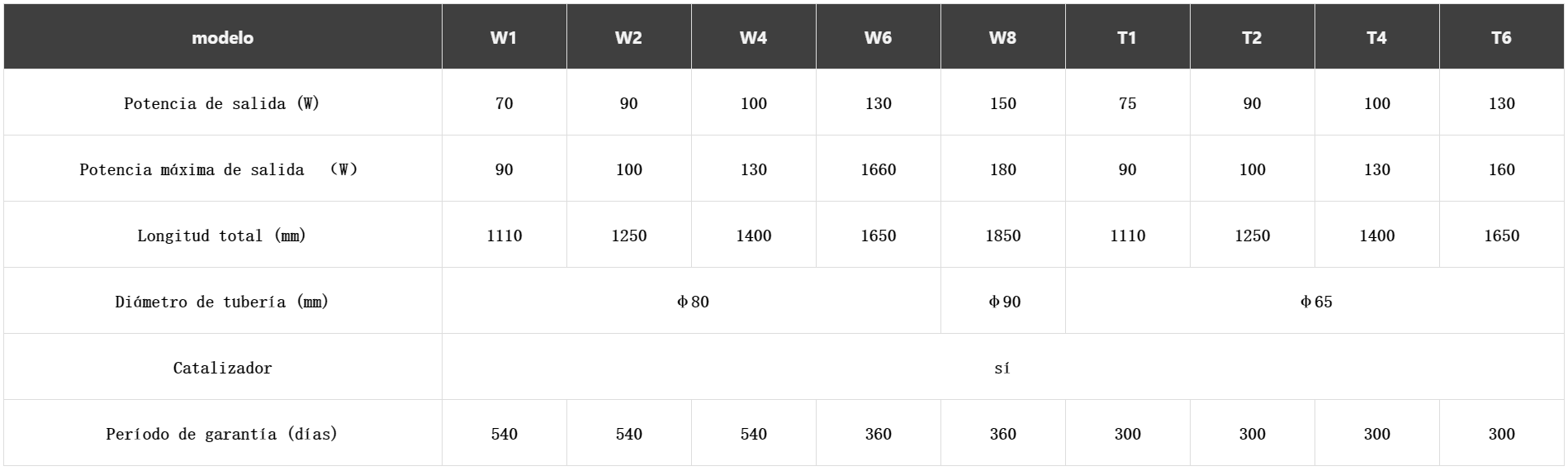Select the Φ80 diameter cell

coord(692,301)
